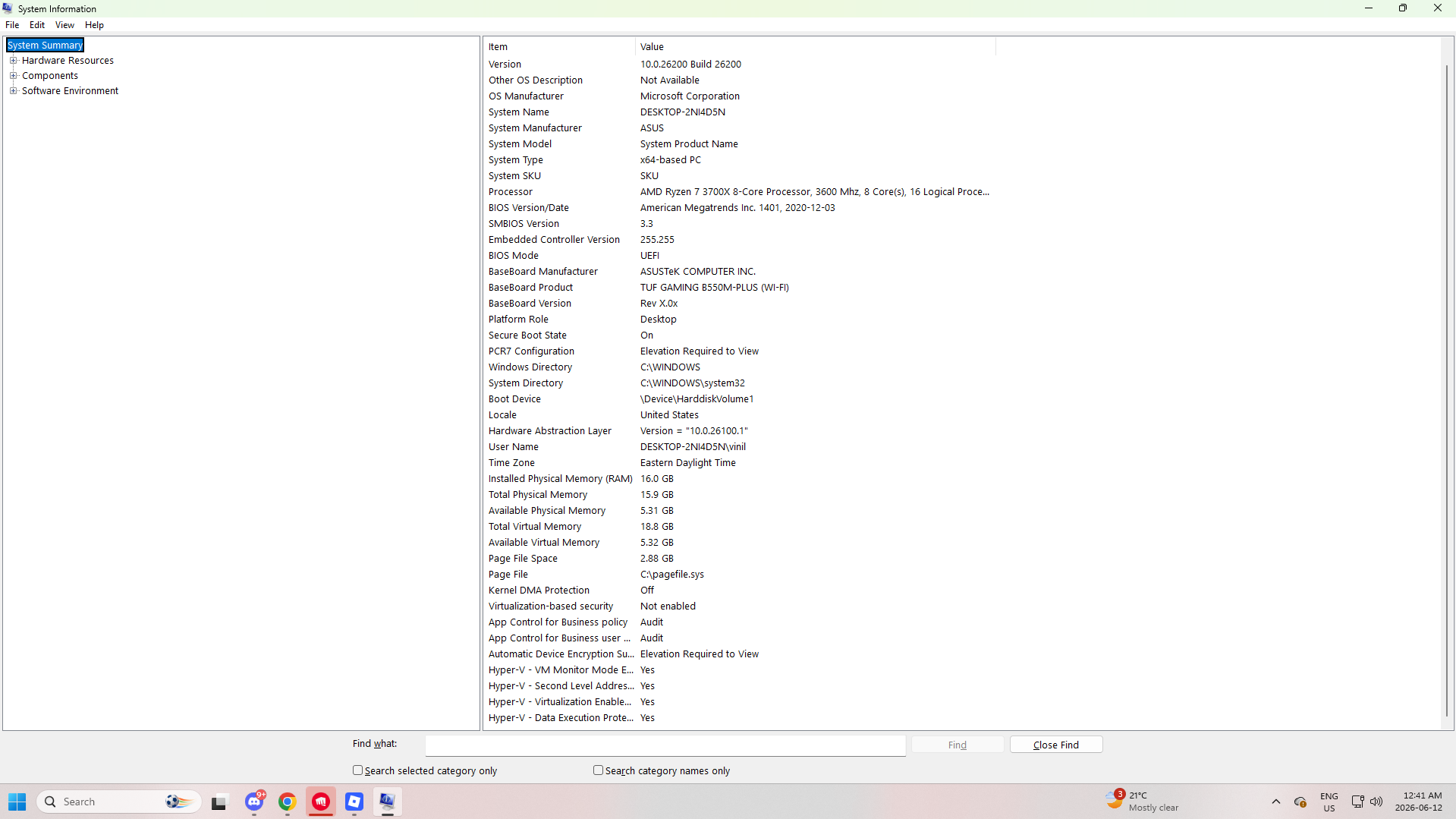
Task: Open the Discord taskbar icon
Action: [x=254, y=802]
